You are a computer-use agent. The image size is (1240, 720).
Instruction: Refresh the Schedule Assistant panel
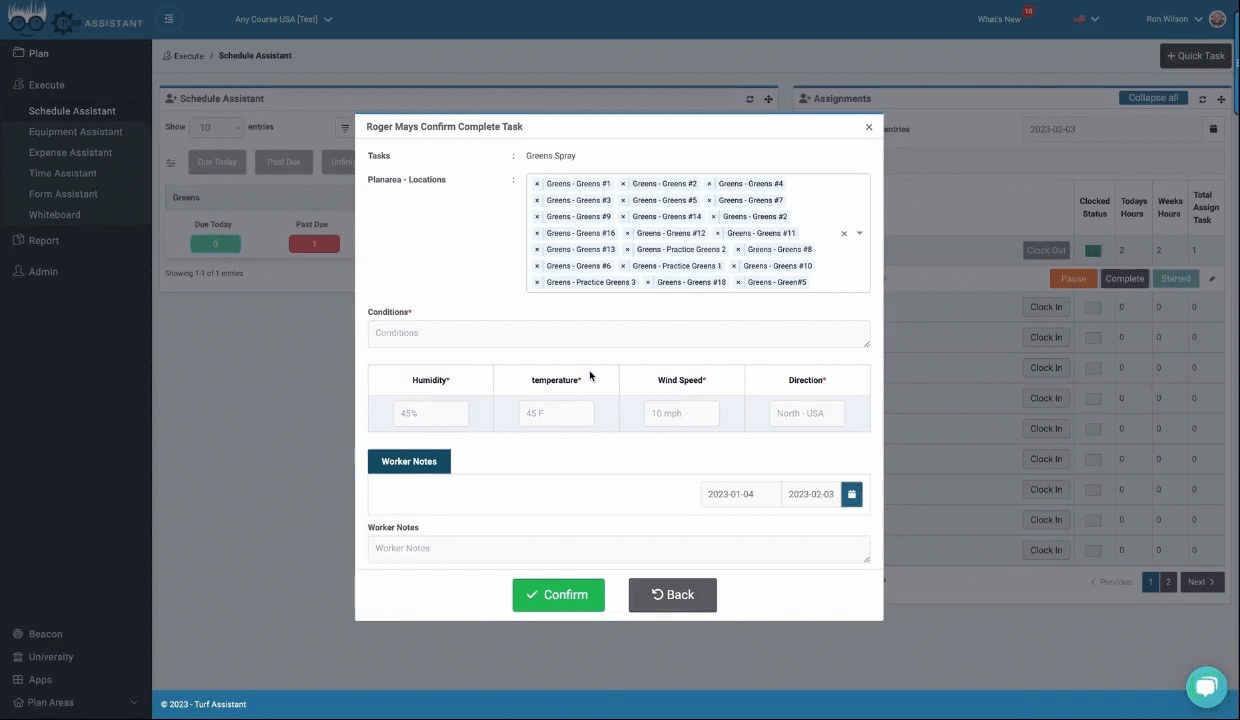tap(749, 98)
